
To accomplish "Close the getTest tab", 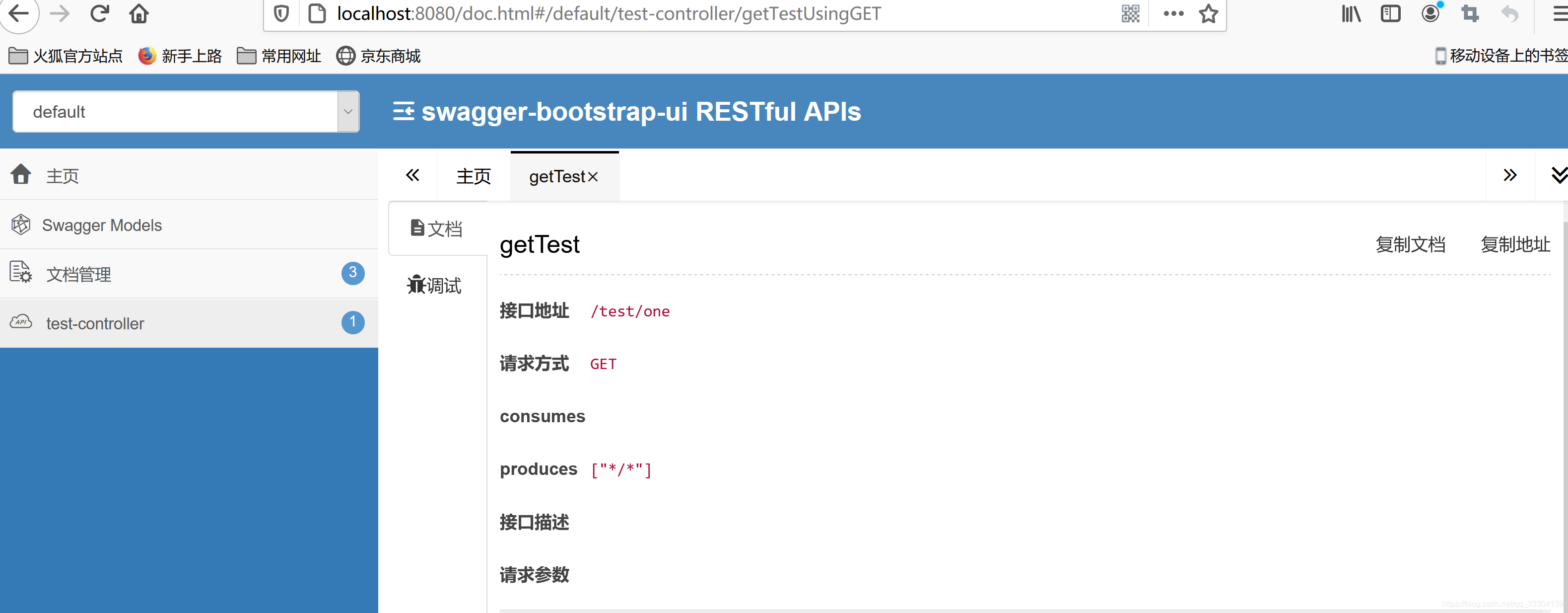I will click(593, 177).
